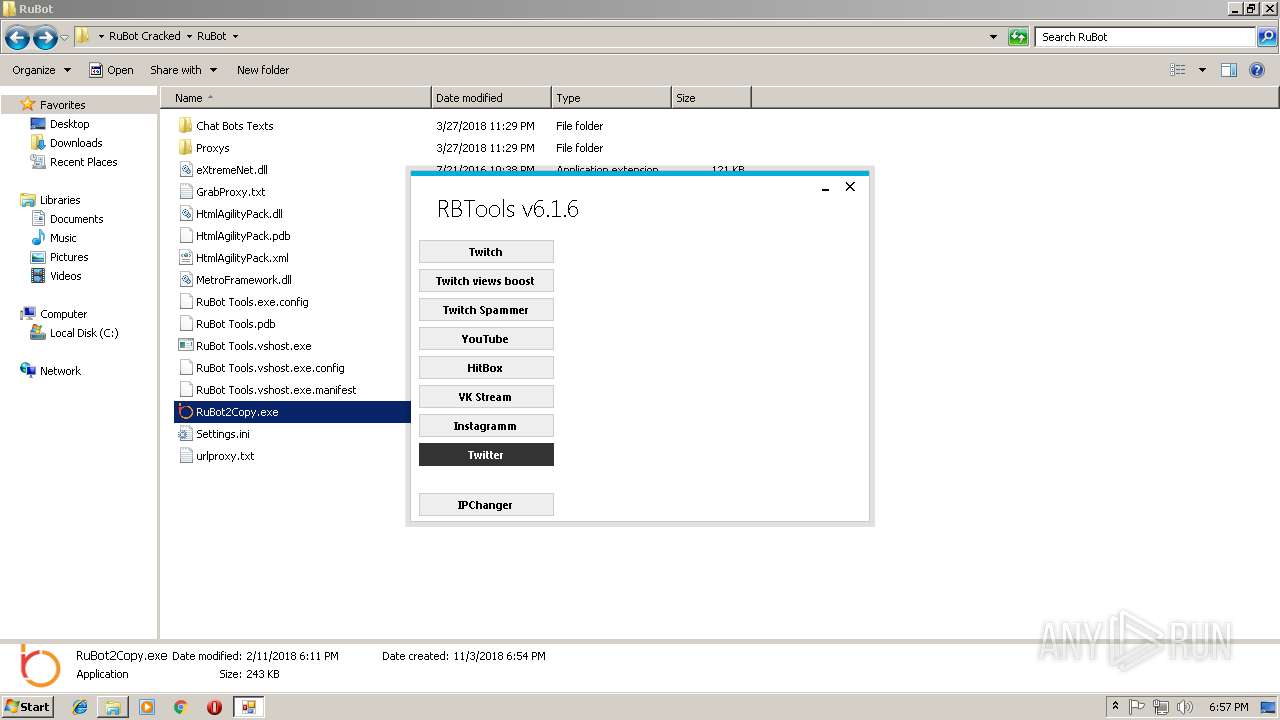Viewport: 1280px width, 720px height.
Task: Go back in Explorer navigation
Action: pos(17,38)
